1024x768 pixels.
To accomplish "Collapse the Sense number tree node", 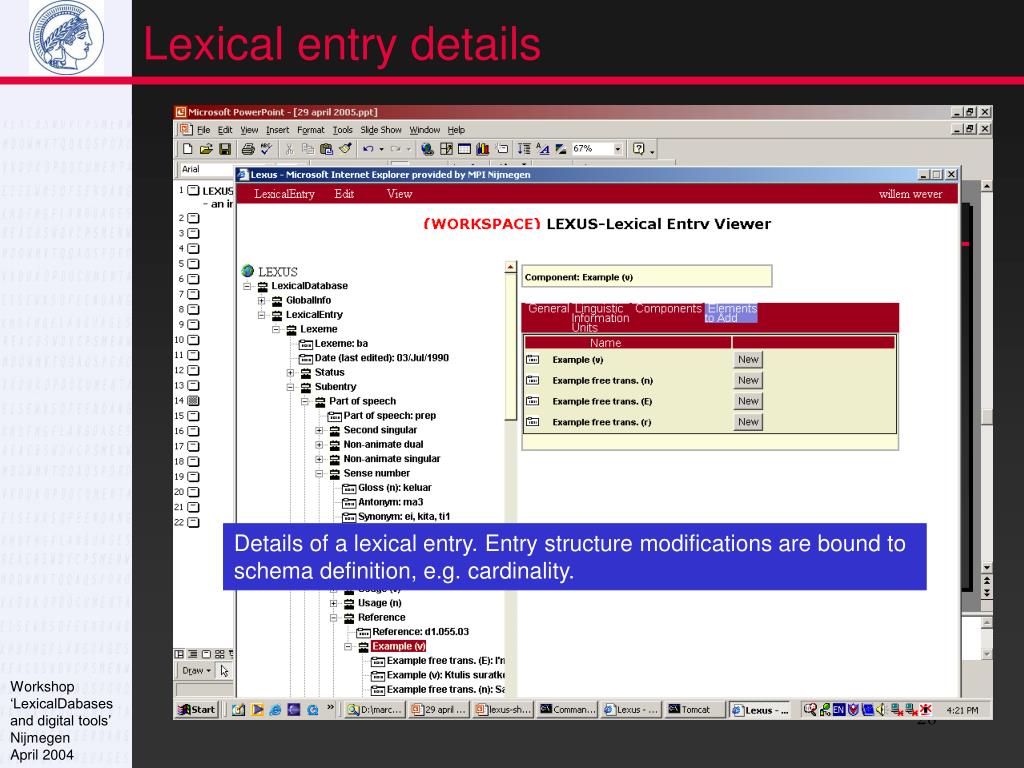I will click(x=319, y=473).
